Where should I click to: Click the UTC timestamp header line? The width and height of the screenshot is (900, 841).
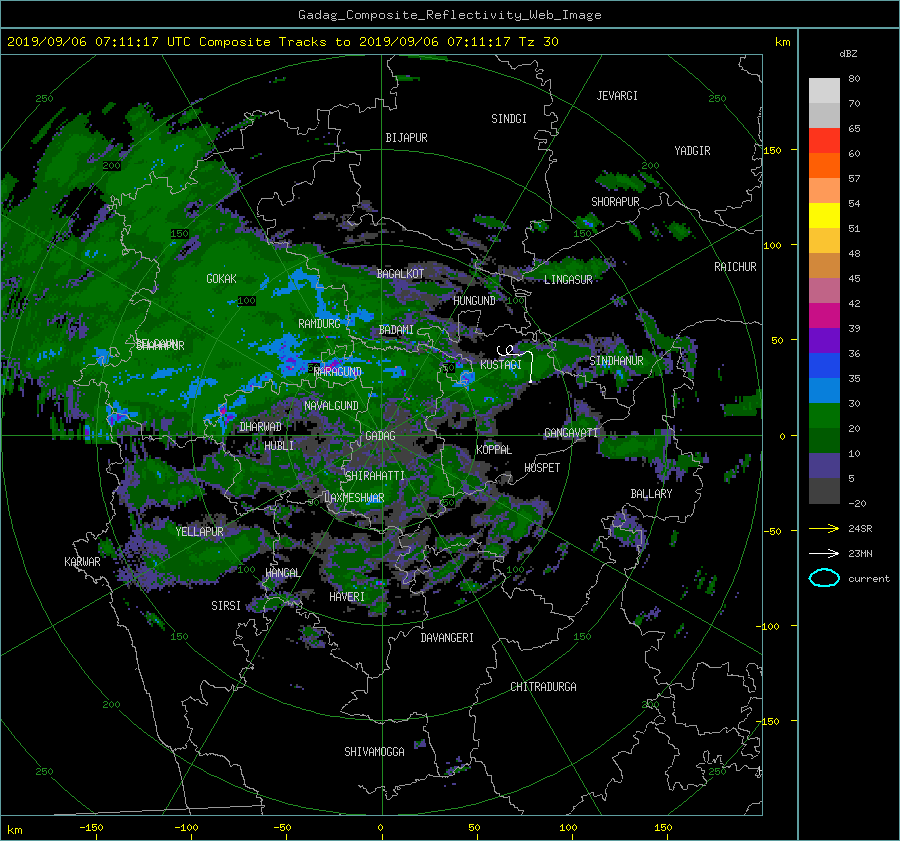click(x=282, y=42)
